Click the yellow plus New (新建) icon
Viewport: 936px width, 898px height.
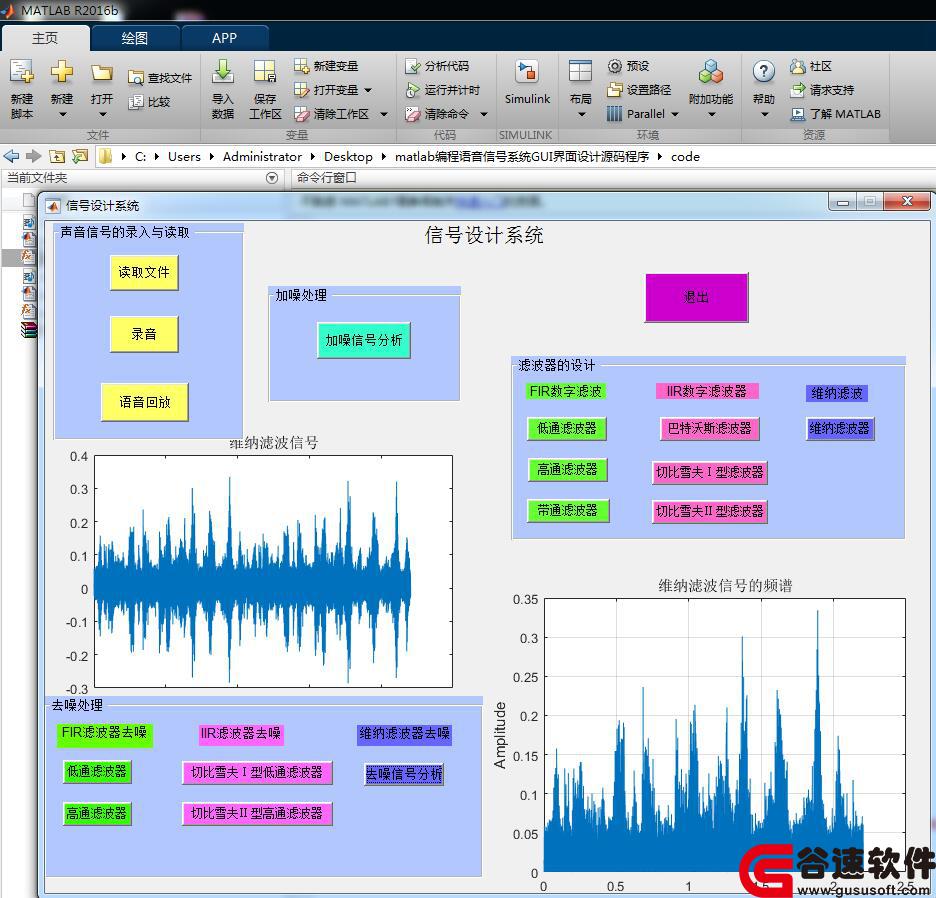point(61,72)
